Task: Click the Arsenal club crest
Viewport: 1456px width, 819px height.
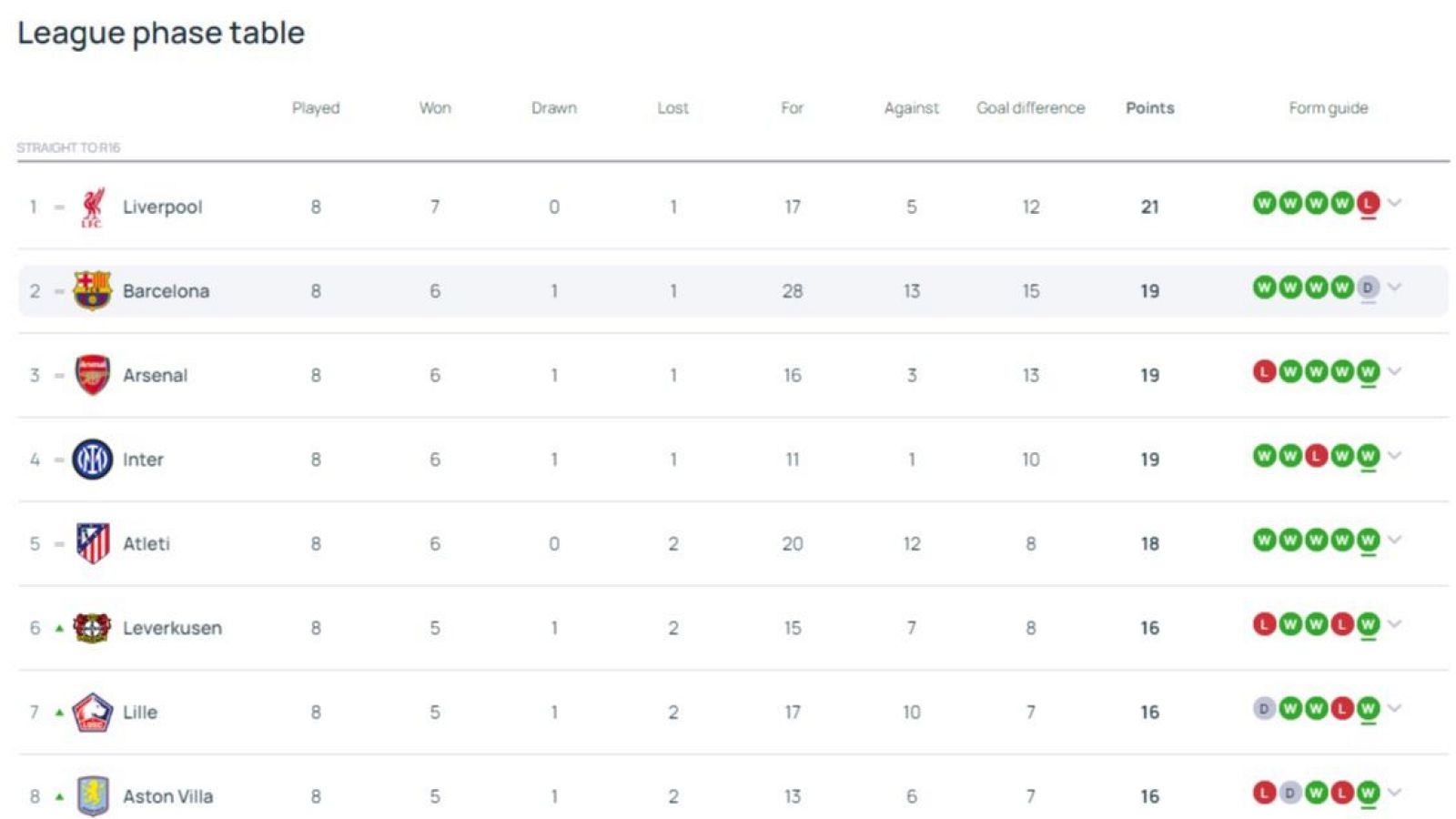Action: point(92,374)
